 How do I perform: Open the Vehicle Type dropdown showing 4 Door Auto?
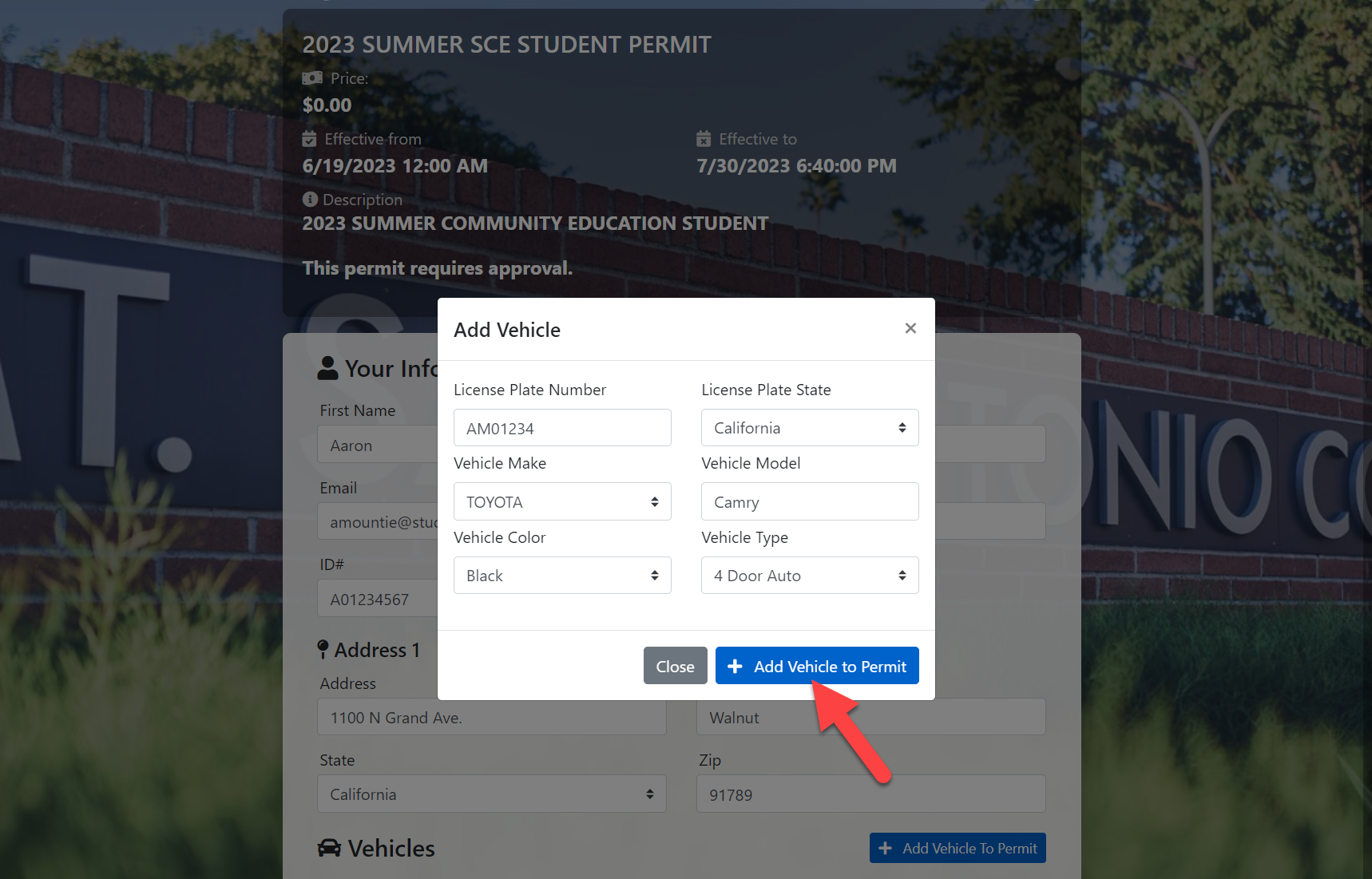810,576
